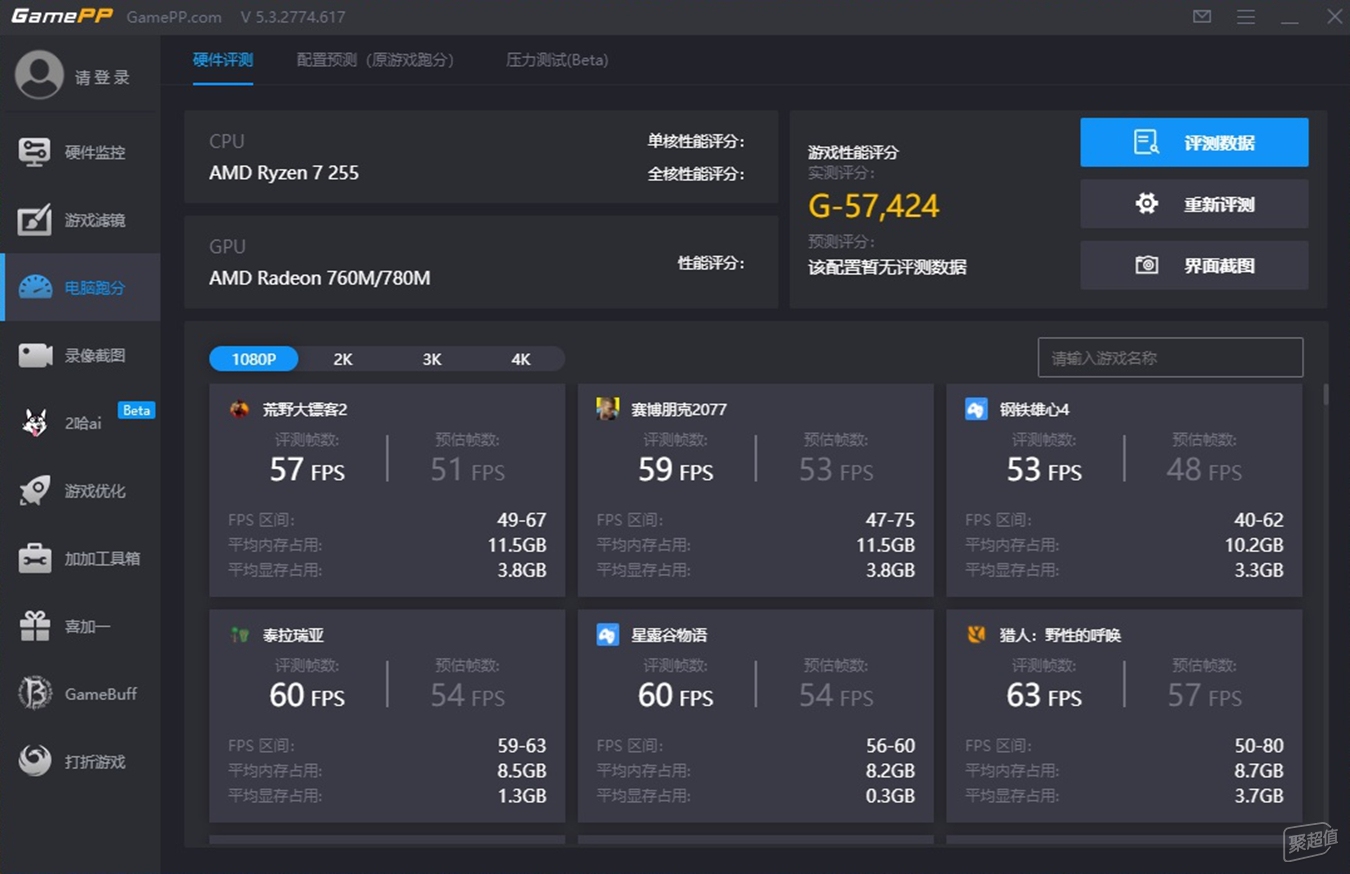
Task: Click the 猎人：野性的呼唤 game icon
Action: pos(976,635)
